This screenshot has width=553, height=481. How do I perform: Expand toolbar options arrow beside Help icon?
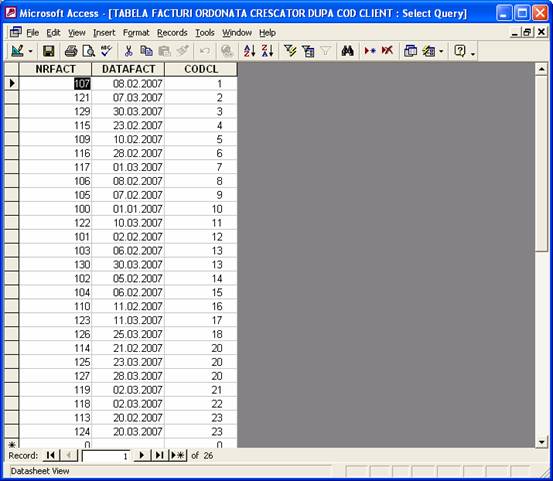(473, 52)
